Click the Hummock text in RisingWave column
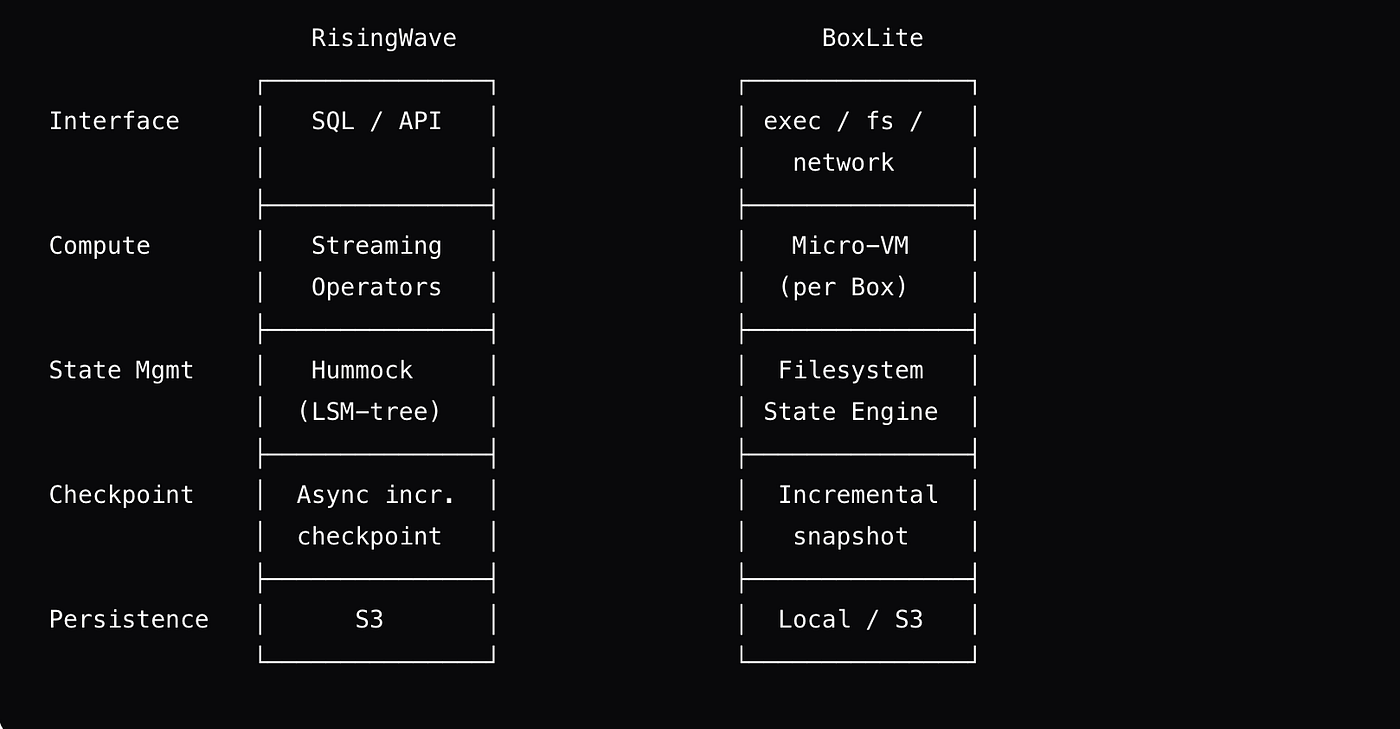This screenshot has width=1400, height=729. [x=362, y=370]
